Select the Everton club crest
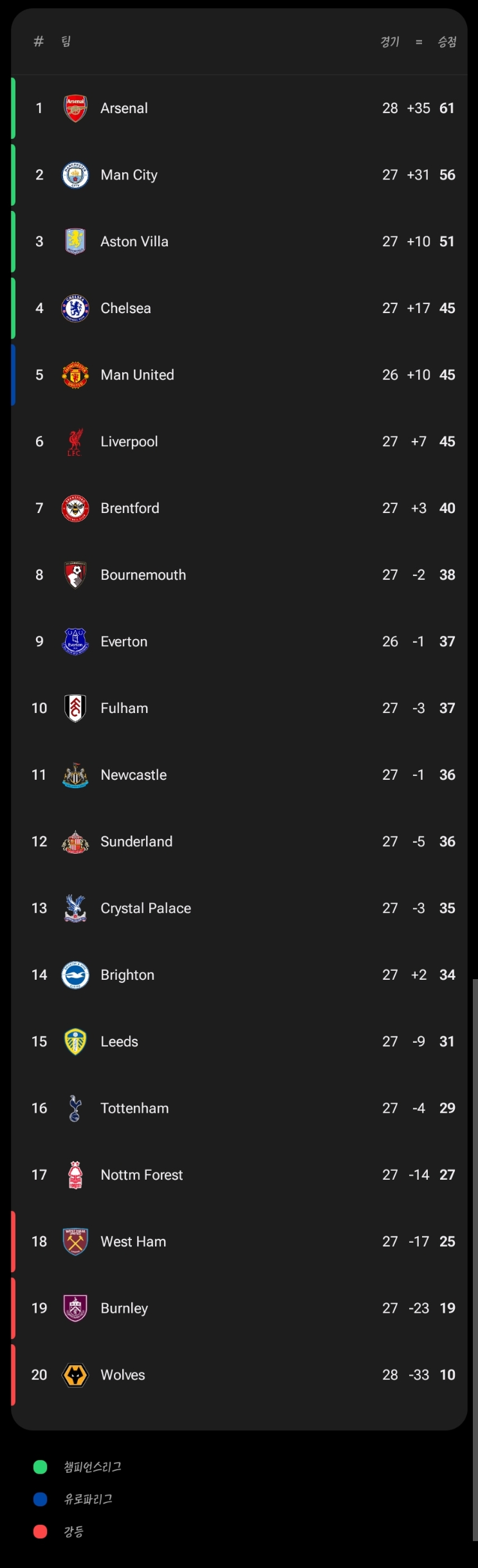Screen dimensions: 478x1568 pyautogui.click(x=75, y=641)
